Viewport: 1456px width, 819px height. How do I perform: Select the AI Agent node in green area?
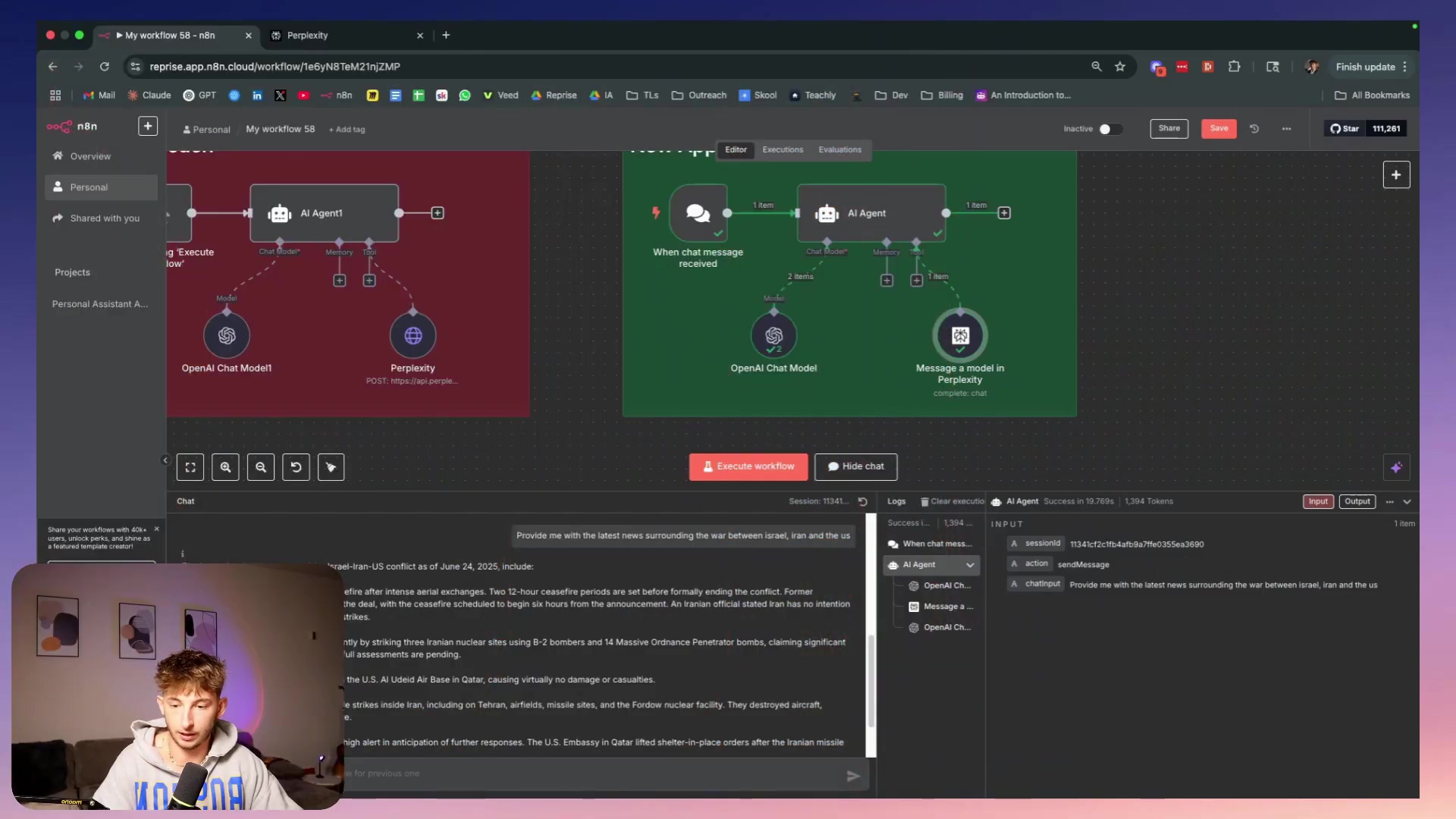pyautogui.click(x=871, y=213)
